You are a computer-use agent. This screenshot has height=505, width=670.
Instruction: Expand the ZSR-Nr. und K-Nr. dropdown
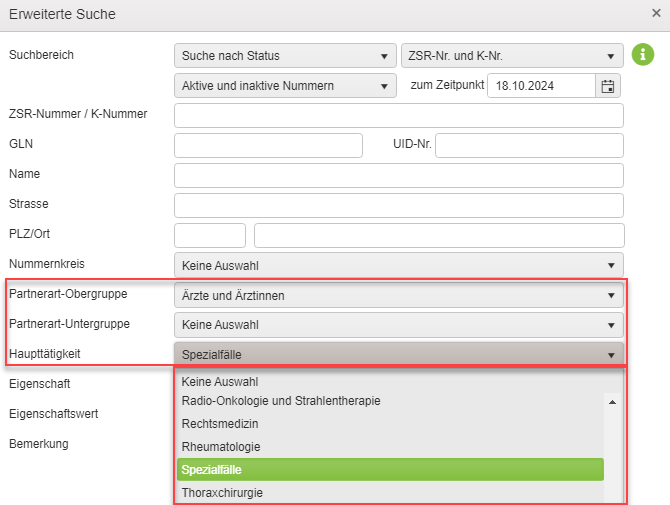click(x=512, y=56)
